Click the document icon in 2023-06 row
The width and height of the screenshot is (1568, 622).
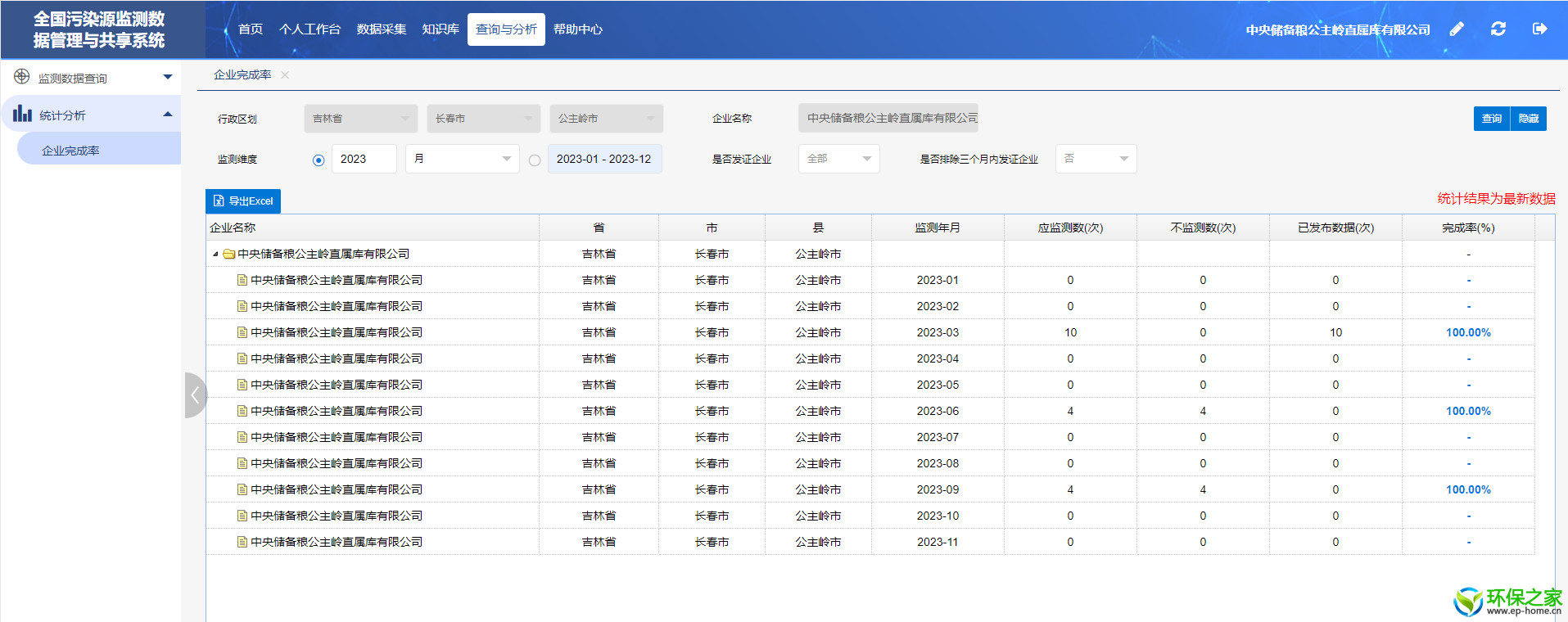point(242,411)
